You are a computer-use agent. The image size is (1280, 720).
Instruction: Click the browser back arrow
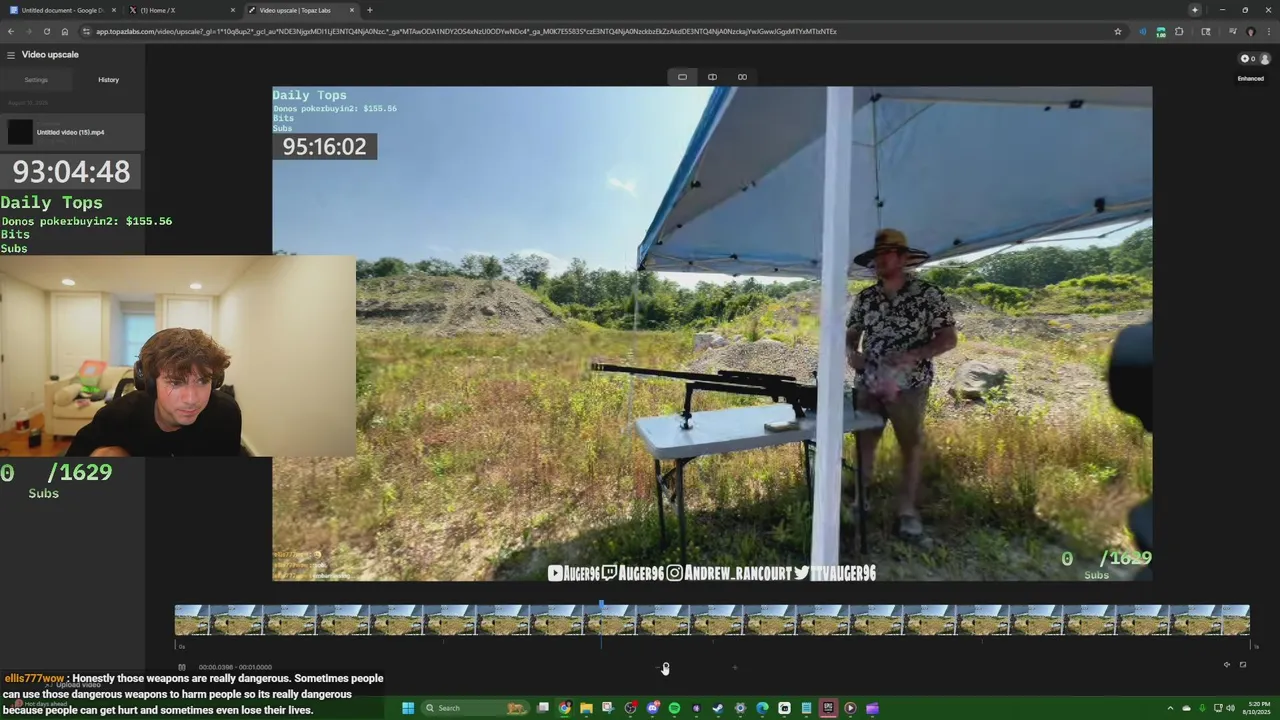11,31
